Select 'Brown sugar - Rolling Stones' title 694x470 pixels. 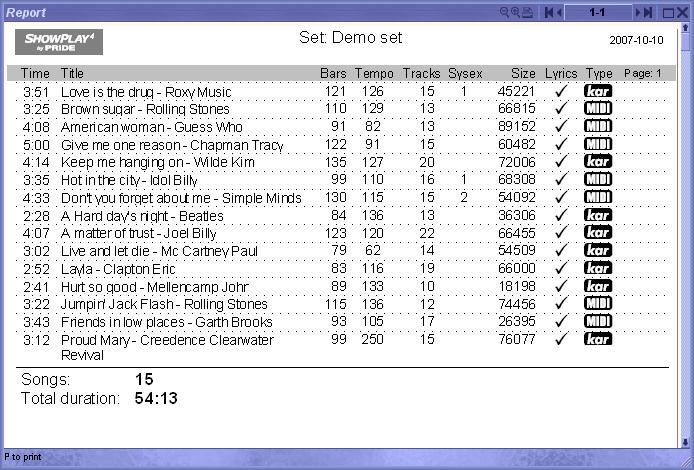(145, 109)
